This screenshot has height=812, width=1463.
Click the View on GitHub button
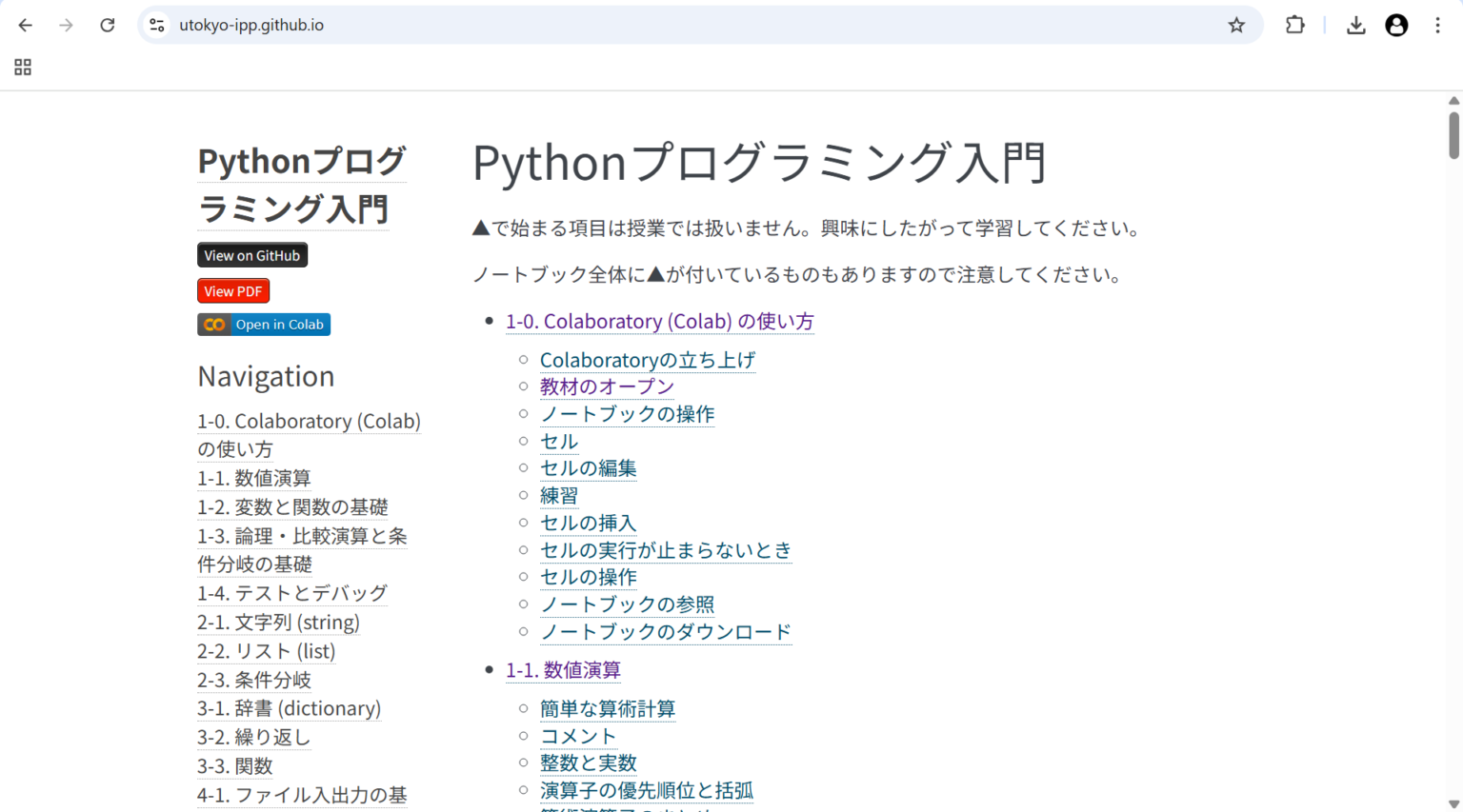coord(251,255)
